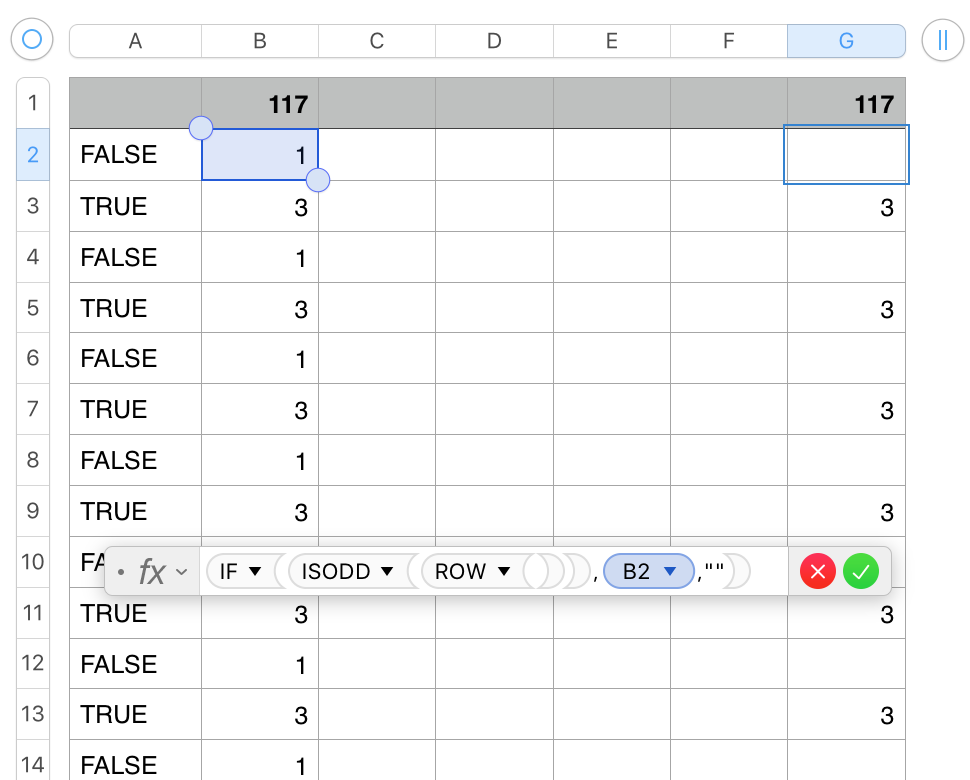Viewport: 970px width, 780px height.
Task: Select the whole table via circle handle
Action: [x=31, y=40]
